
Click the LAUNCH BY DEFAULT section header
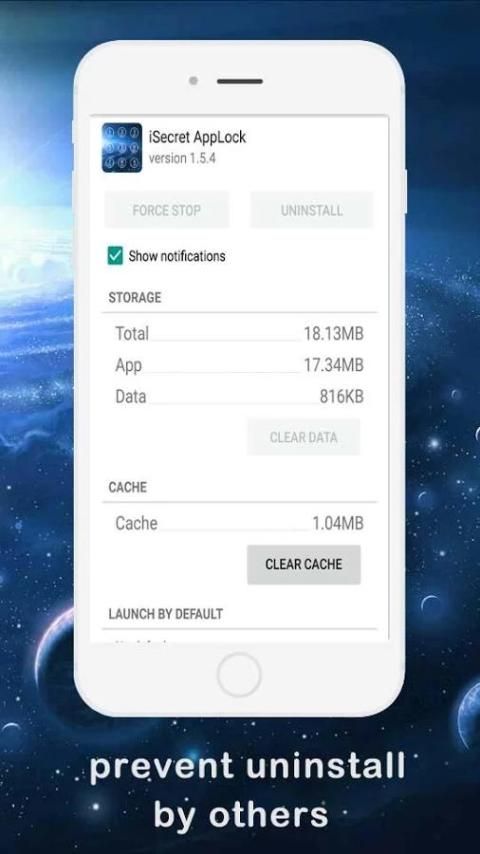pyautogui.click(x=166, y=614)
